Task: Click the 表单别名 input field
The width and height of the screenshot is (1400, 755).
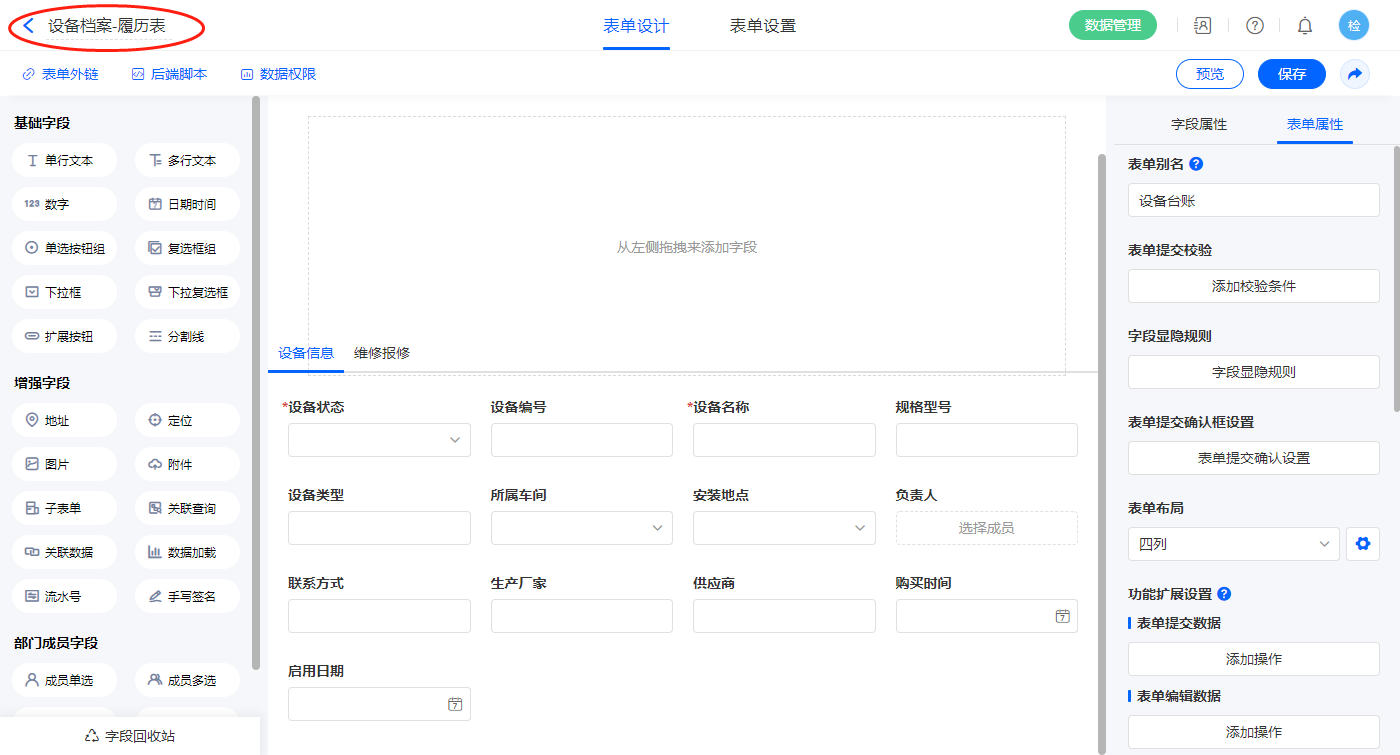Action: point(1253,200)
